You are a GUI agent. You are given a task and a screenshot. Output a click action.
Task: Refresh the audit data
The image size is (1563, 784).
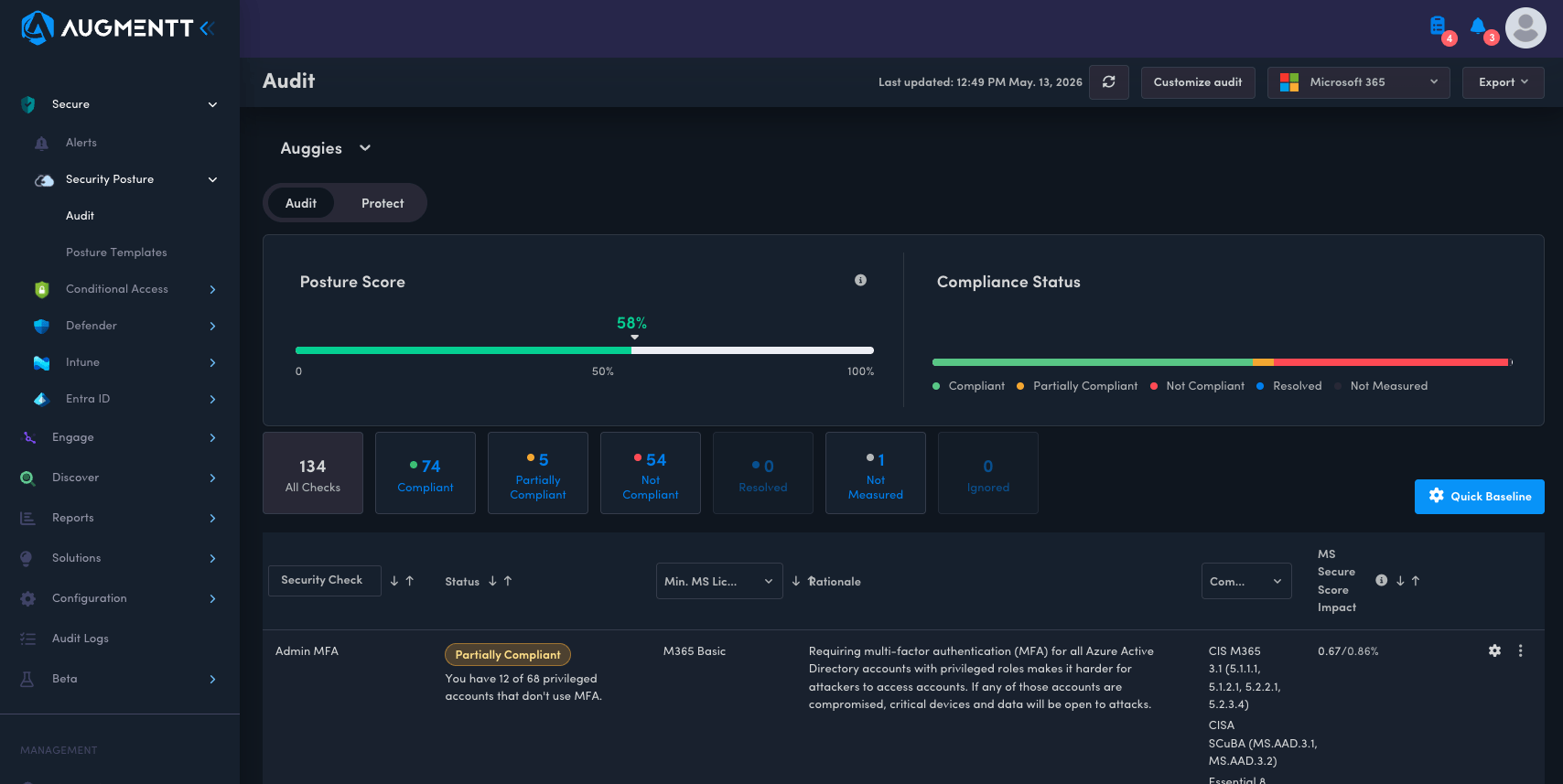coord(1108,81)
